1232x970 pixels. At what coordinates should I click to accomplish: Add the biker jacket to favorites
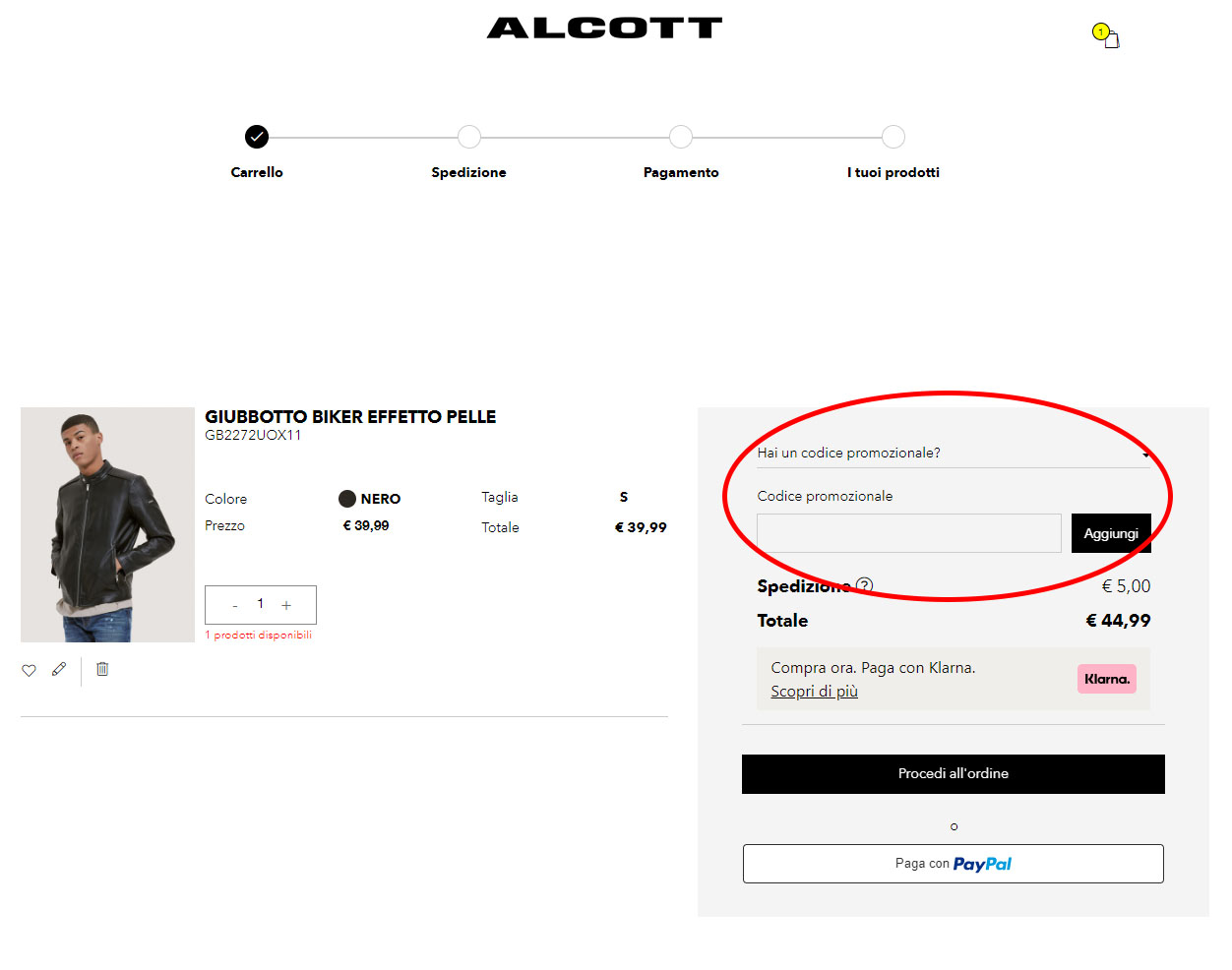pos(29,670)
